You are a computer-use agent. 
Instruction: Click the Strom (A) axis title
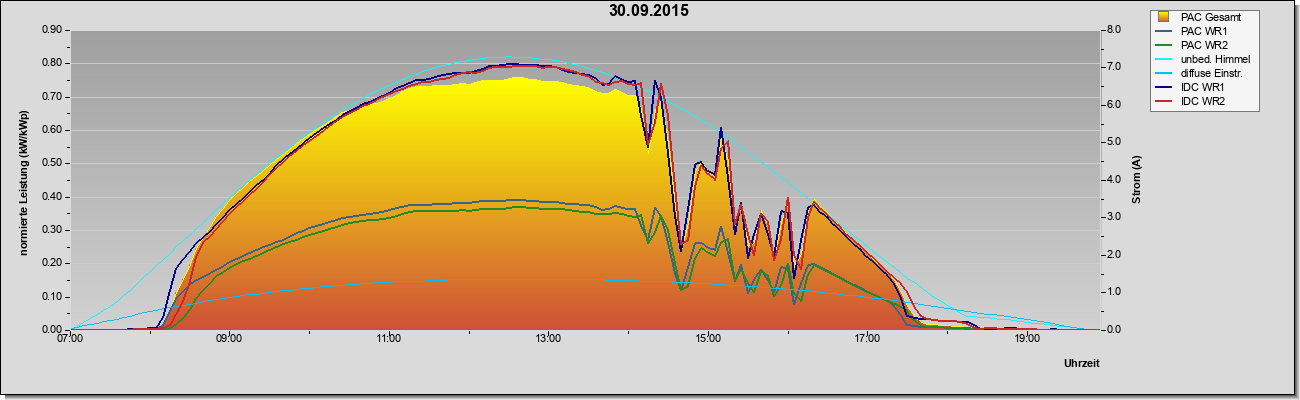click(x=1137, y=180)
